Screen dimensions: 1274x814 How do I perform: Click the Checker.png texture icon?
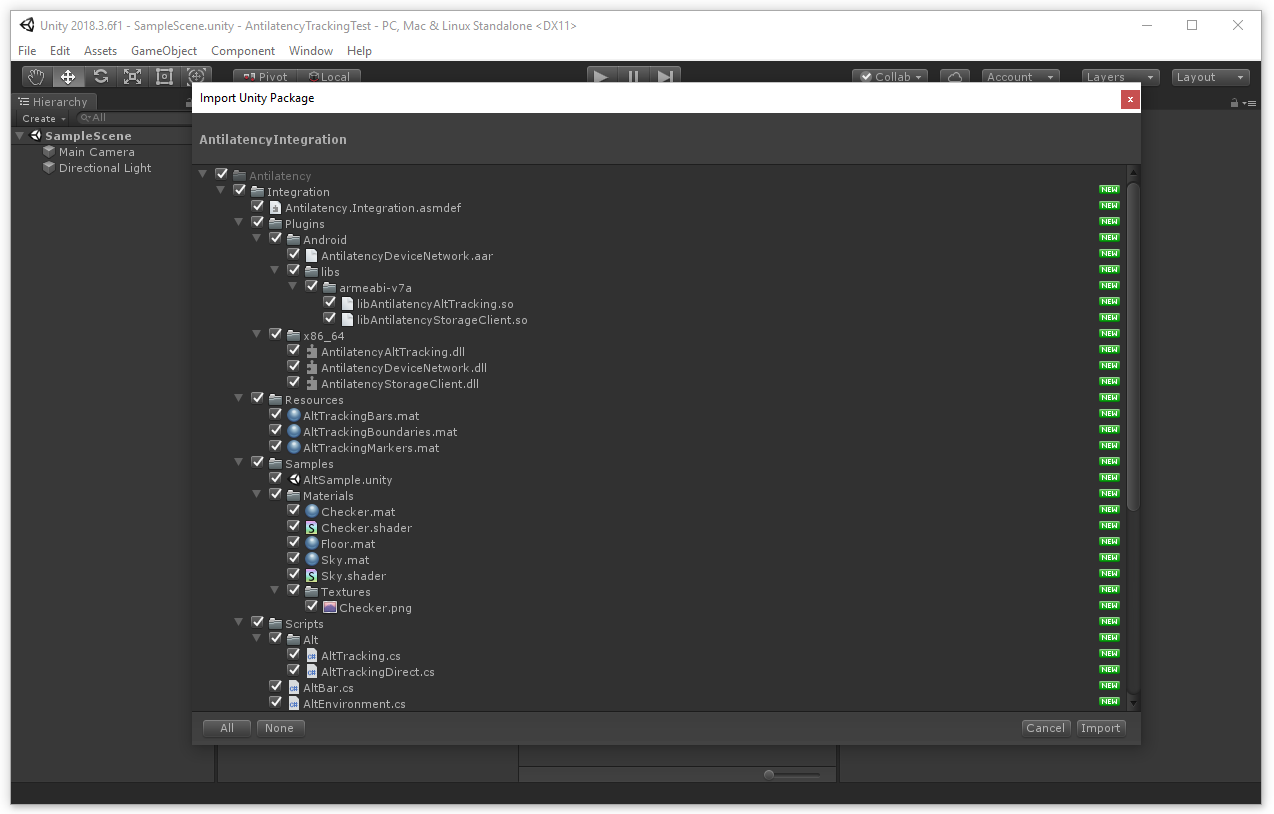coord(329,608)
